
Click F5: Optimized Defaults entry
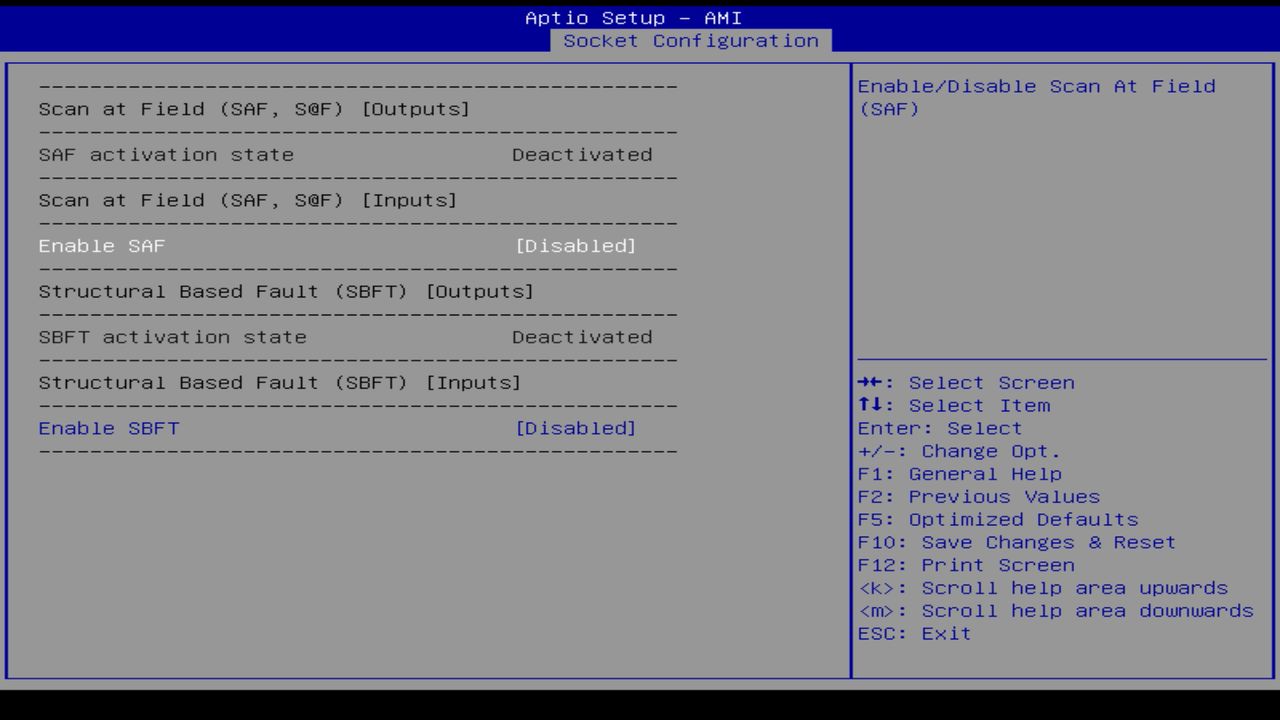tap(996, 519)
